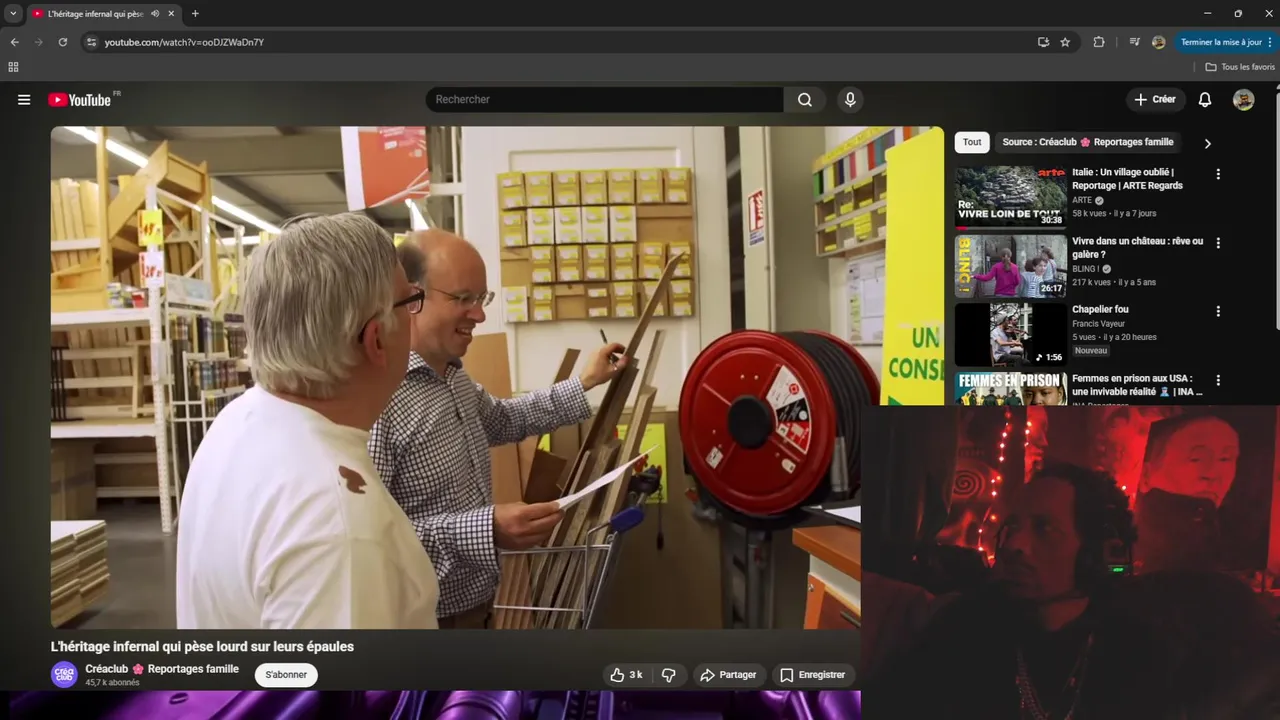Viewport: 1280px width, 720px height.
Task: Like the video with thumbs-up
Action: click(627, 675)
